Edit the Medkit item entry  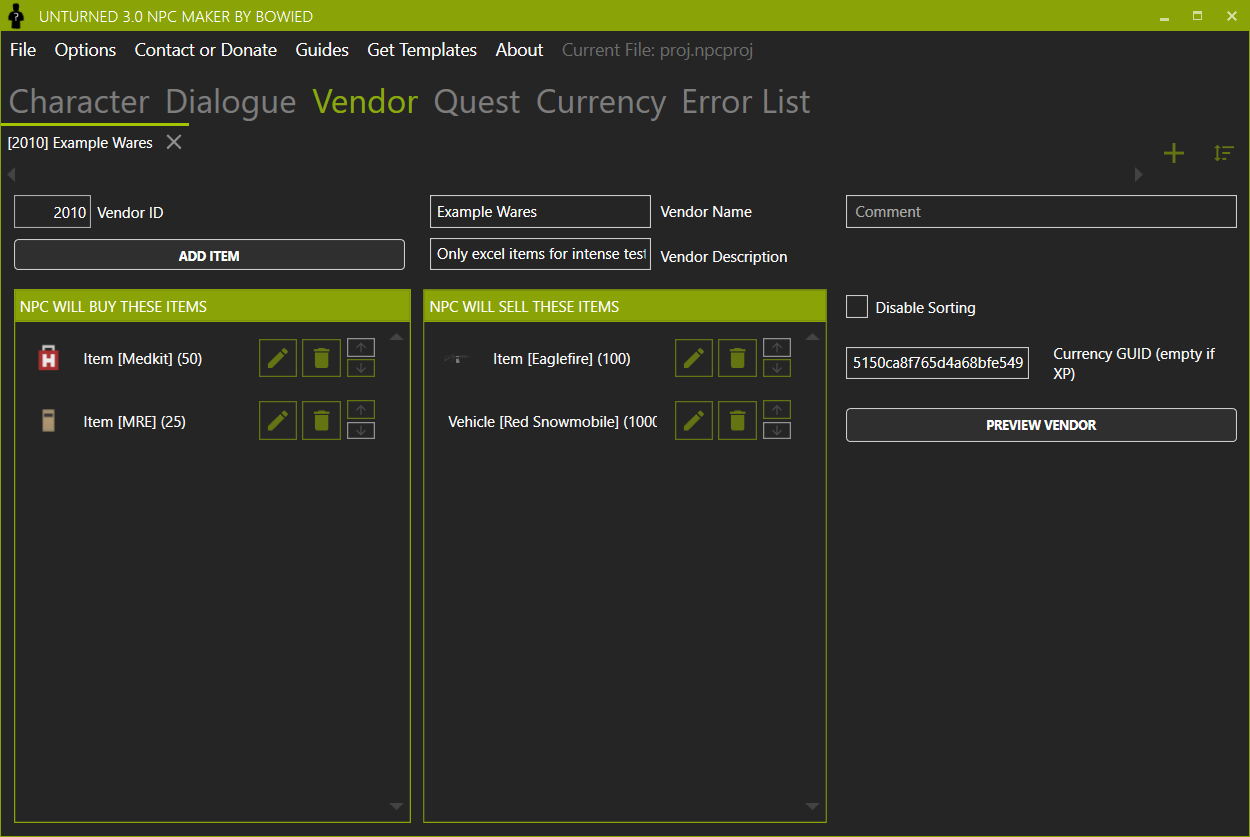(278, 358)
